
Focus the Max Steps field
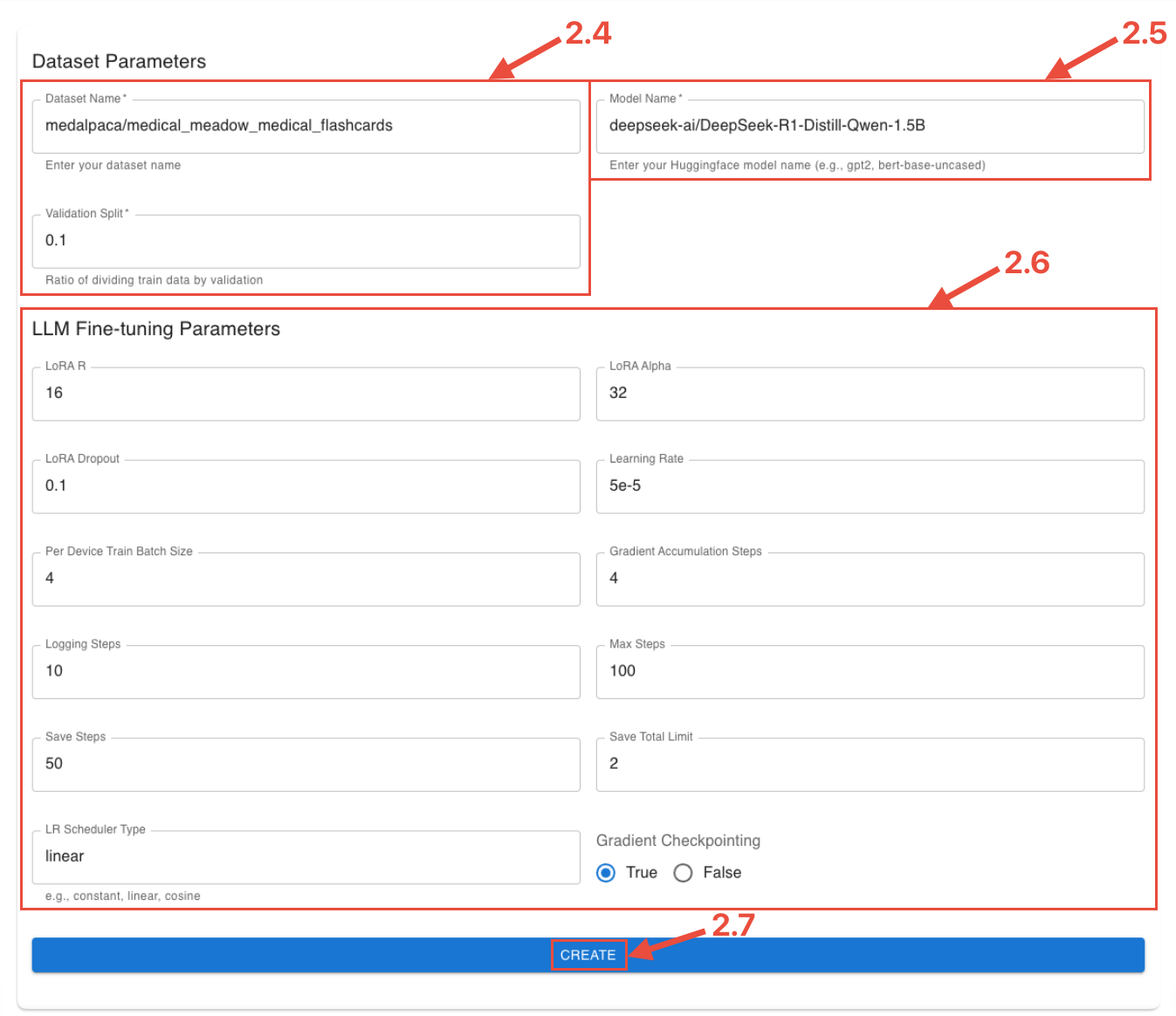tap(869, 671)
